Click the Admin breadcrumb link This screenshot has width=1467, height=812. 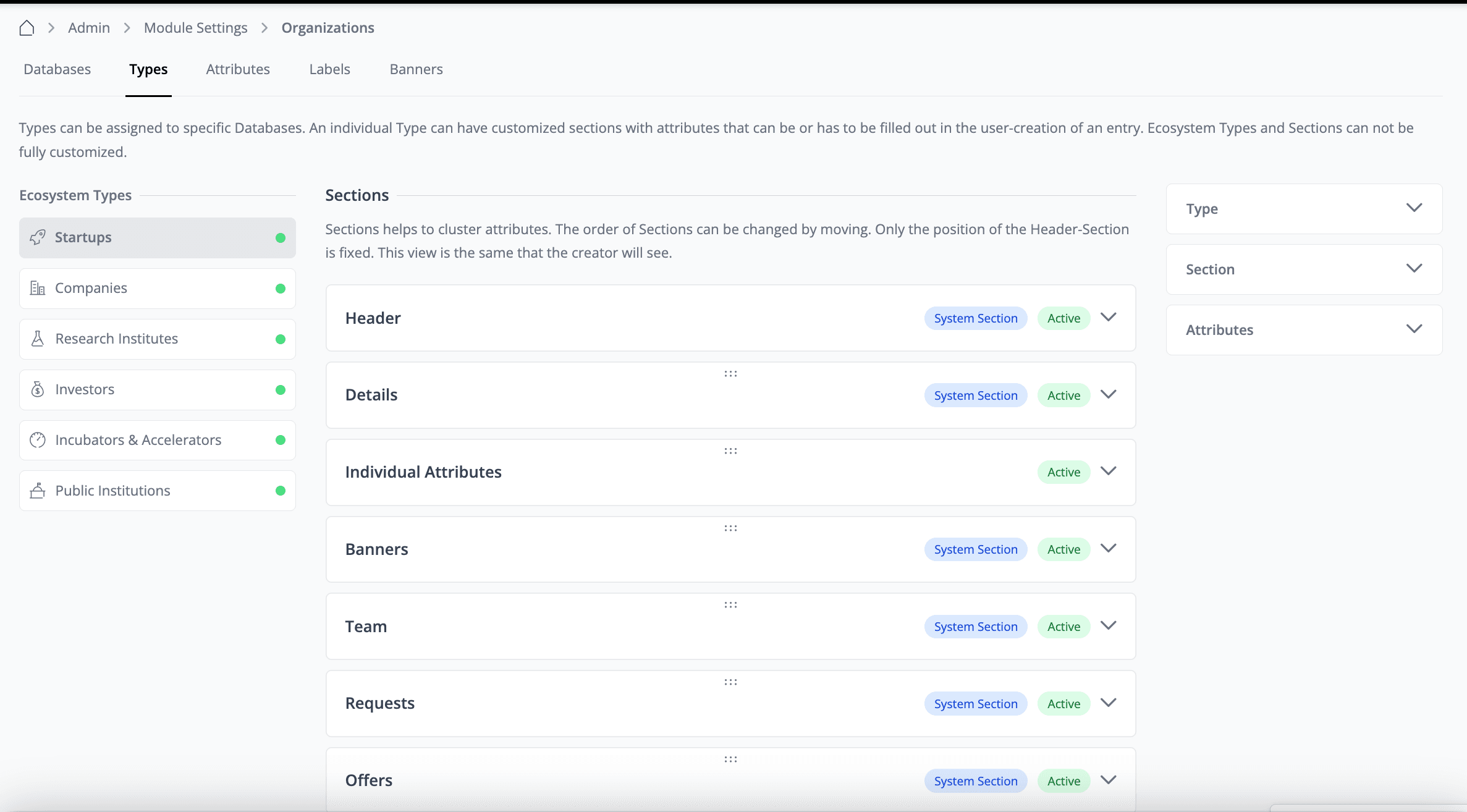point(89,28)
